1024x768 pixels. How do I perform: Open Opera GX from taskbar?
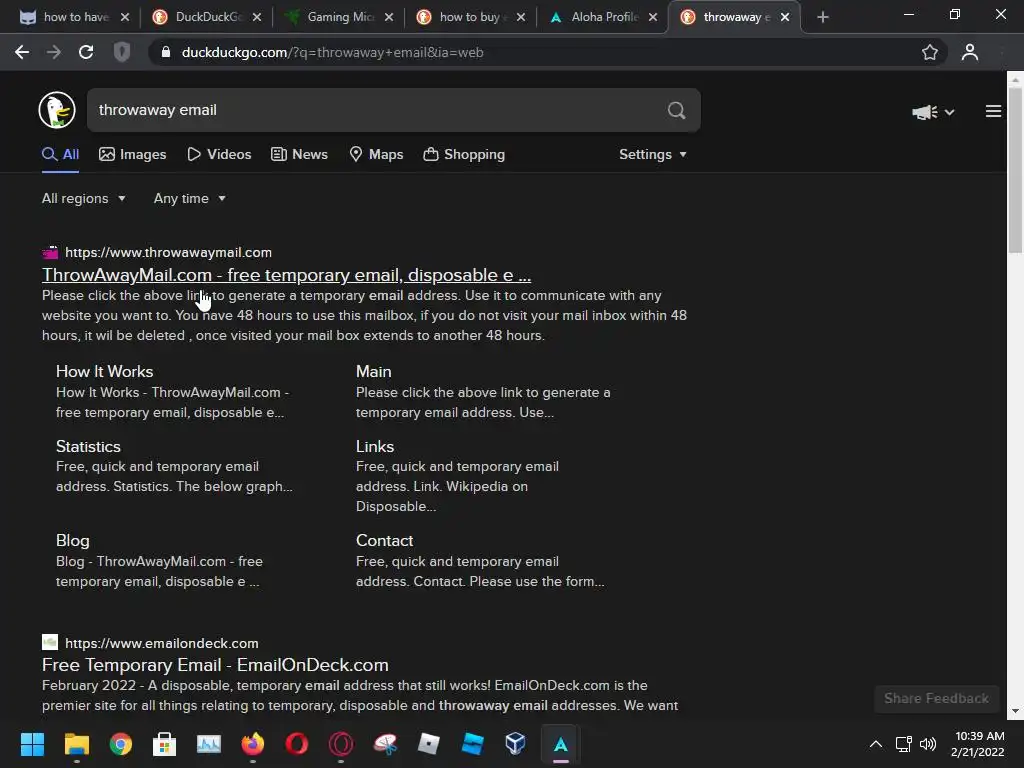pyautogui.click(x=341, y=744)
